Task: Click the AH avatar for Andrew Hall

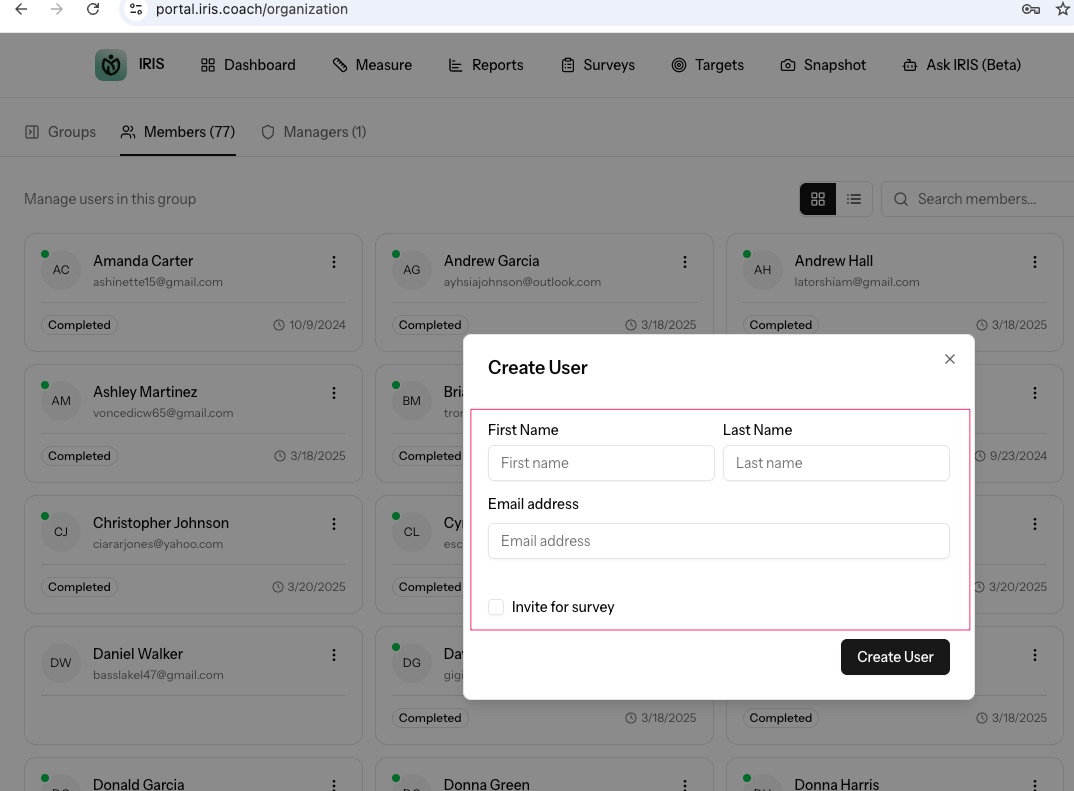Action: (762, 270)
